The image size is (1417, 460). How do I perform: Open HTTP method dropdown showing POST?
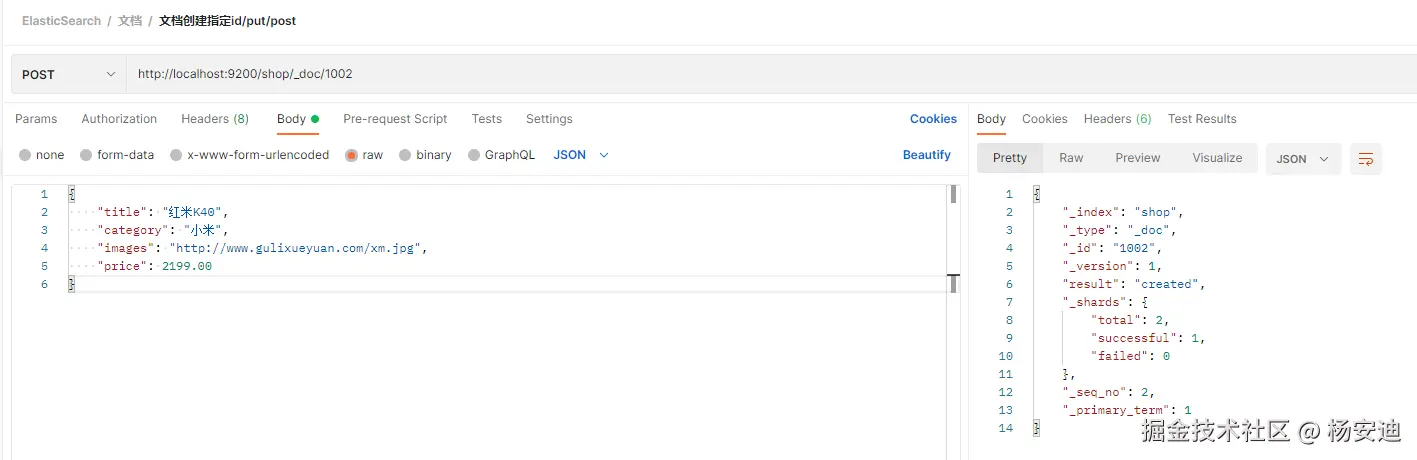(68, 74)
